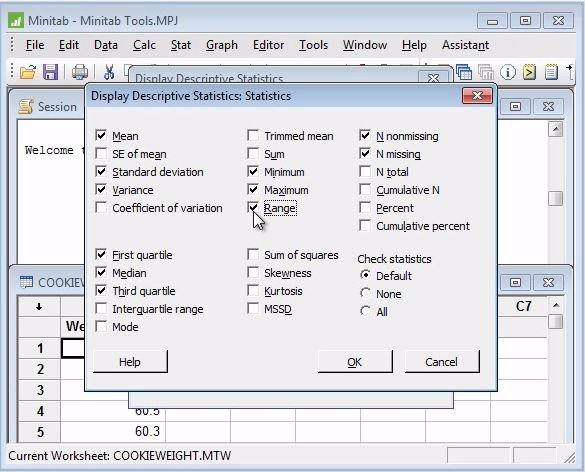
Task: Click the Session window scroll up arrow
Action: pos(556,129)
